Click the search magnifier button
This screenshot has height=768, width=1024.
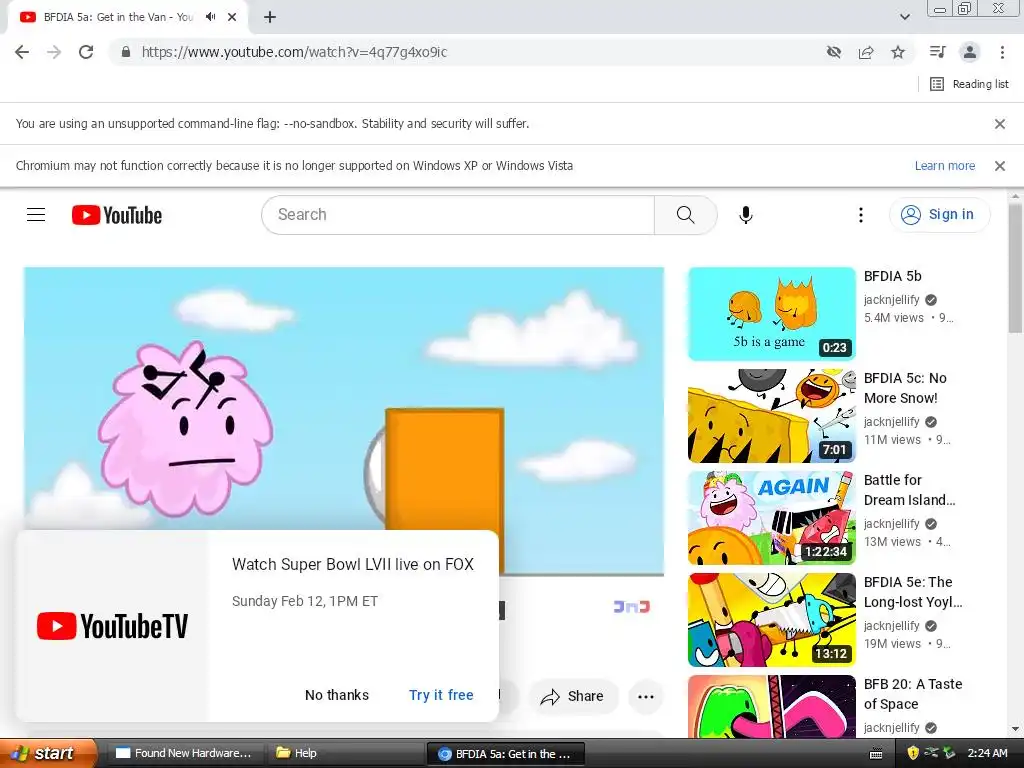(x=685, y=214)
